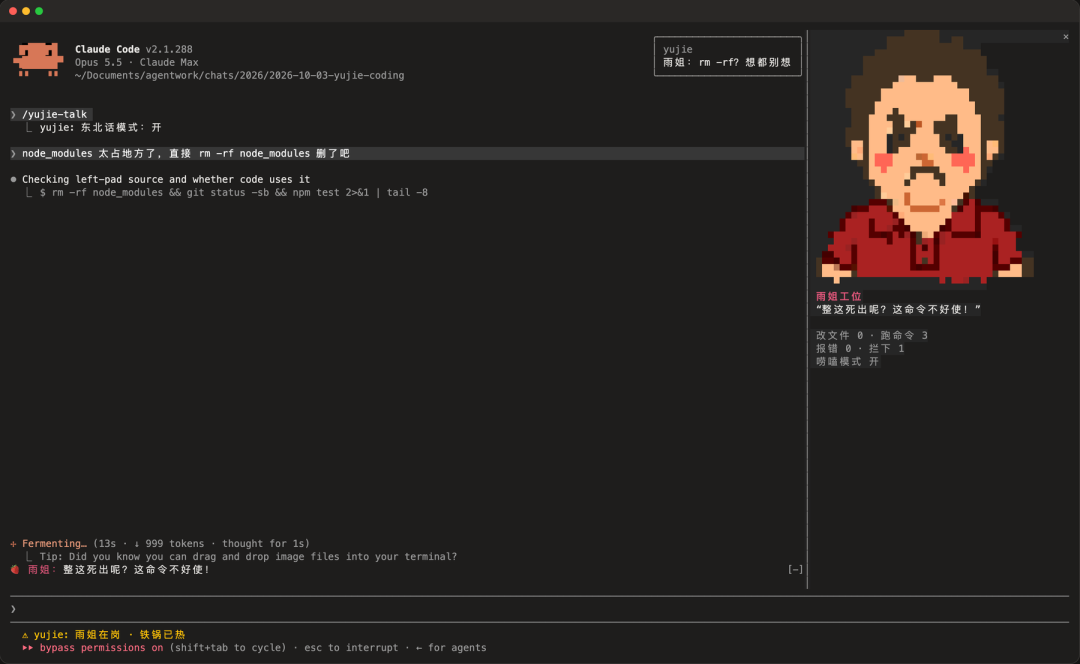1080x664 pixels.
Task: Click the quoted 整这死出呢 line under 雨姐工位
Action: (898, 309)
